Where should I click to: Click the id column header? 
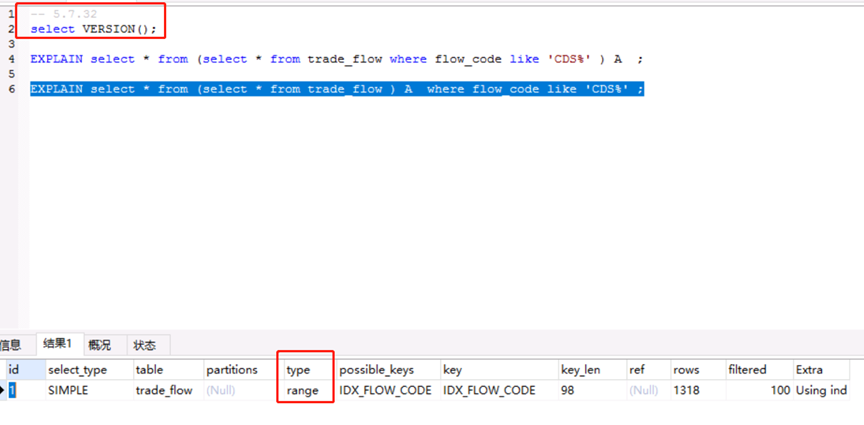[x=25, y=370]
